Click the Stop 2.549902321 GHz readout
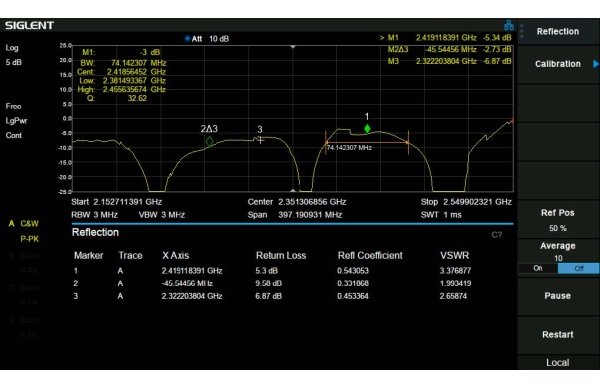 click(x=466, y=202)
